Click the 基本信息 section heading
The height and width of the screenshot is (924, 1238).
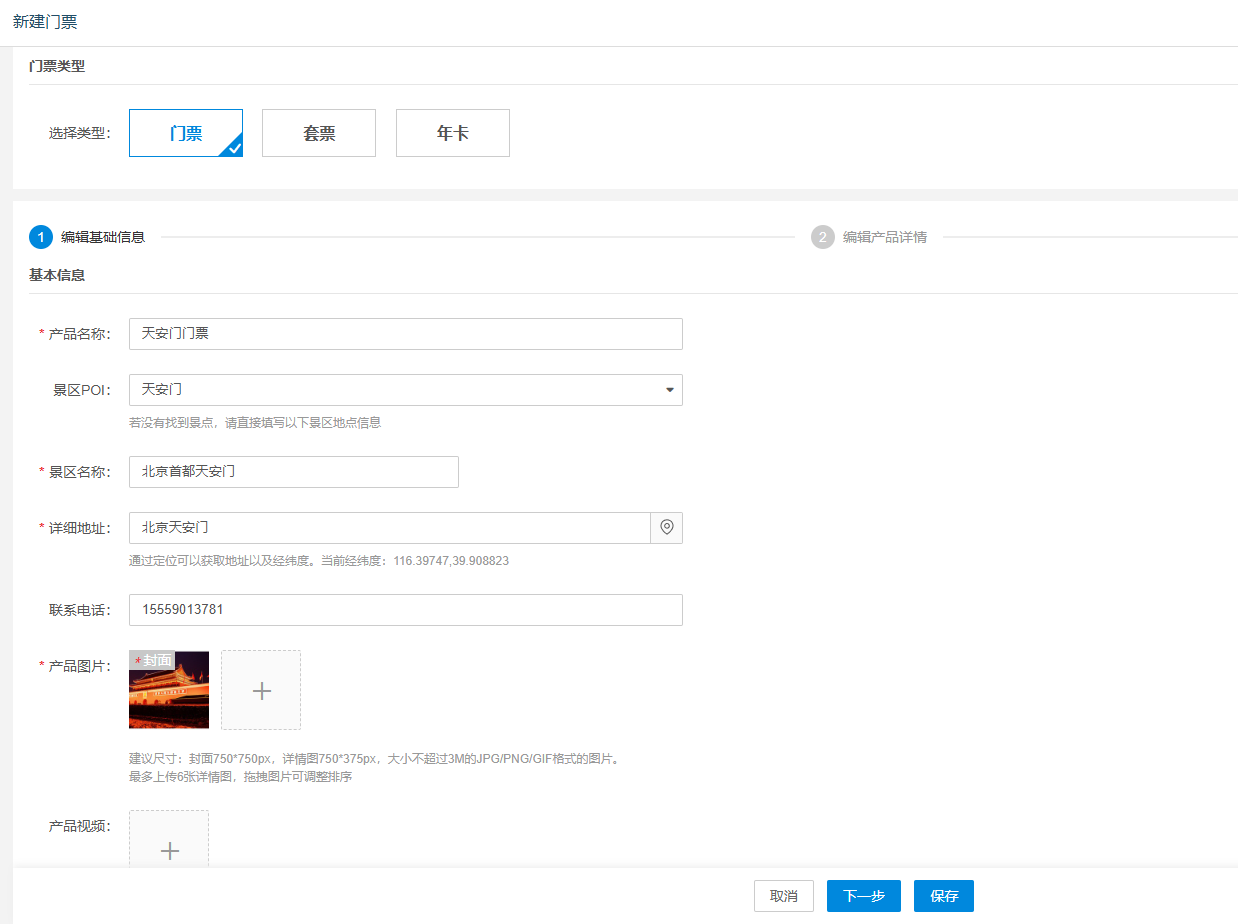[x=57, y=275]
